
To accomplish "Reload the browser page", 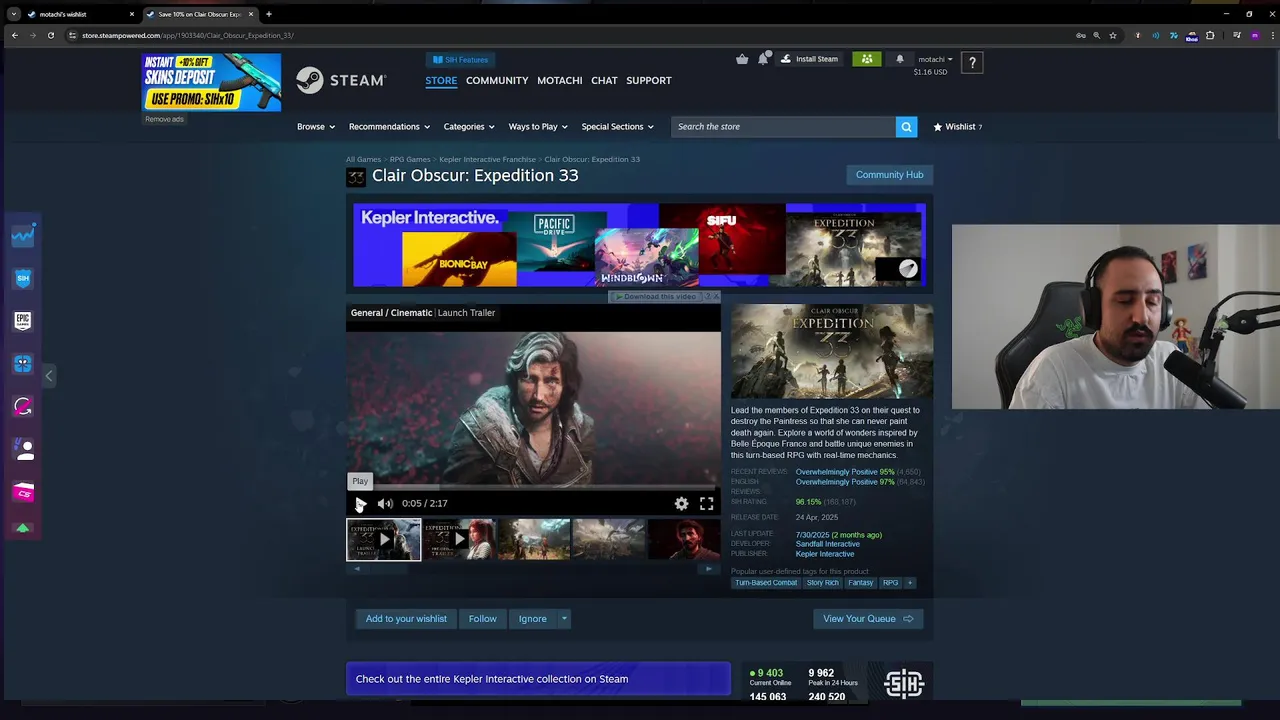I will [51, 35].
